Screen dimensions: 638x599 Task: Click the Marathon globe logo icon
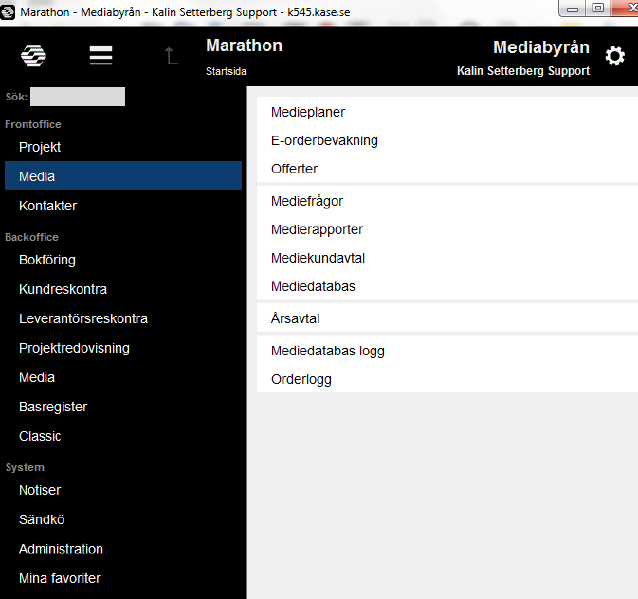(x=33, y=55)
